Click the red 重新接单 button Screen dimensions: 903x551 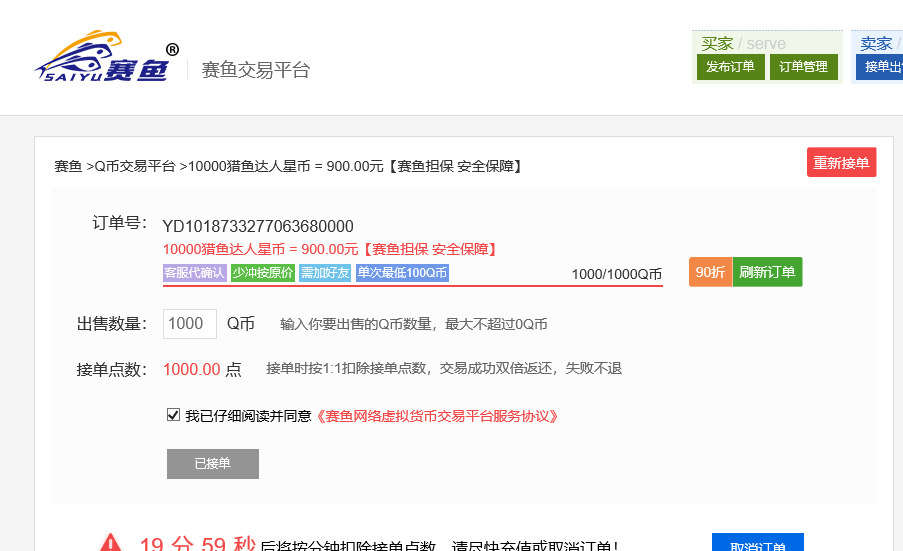pos(841,163)
